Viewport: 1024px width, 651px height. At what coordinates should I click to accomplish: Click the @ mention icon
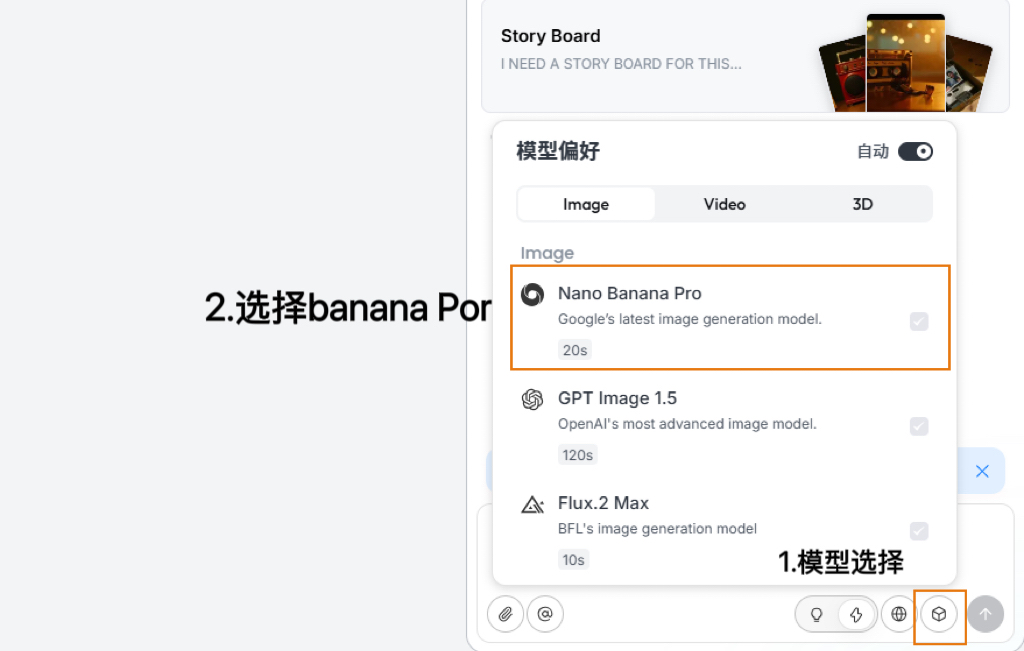pos(545,614)
